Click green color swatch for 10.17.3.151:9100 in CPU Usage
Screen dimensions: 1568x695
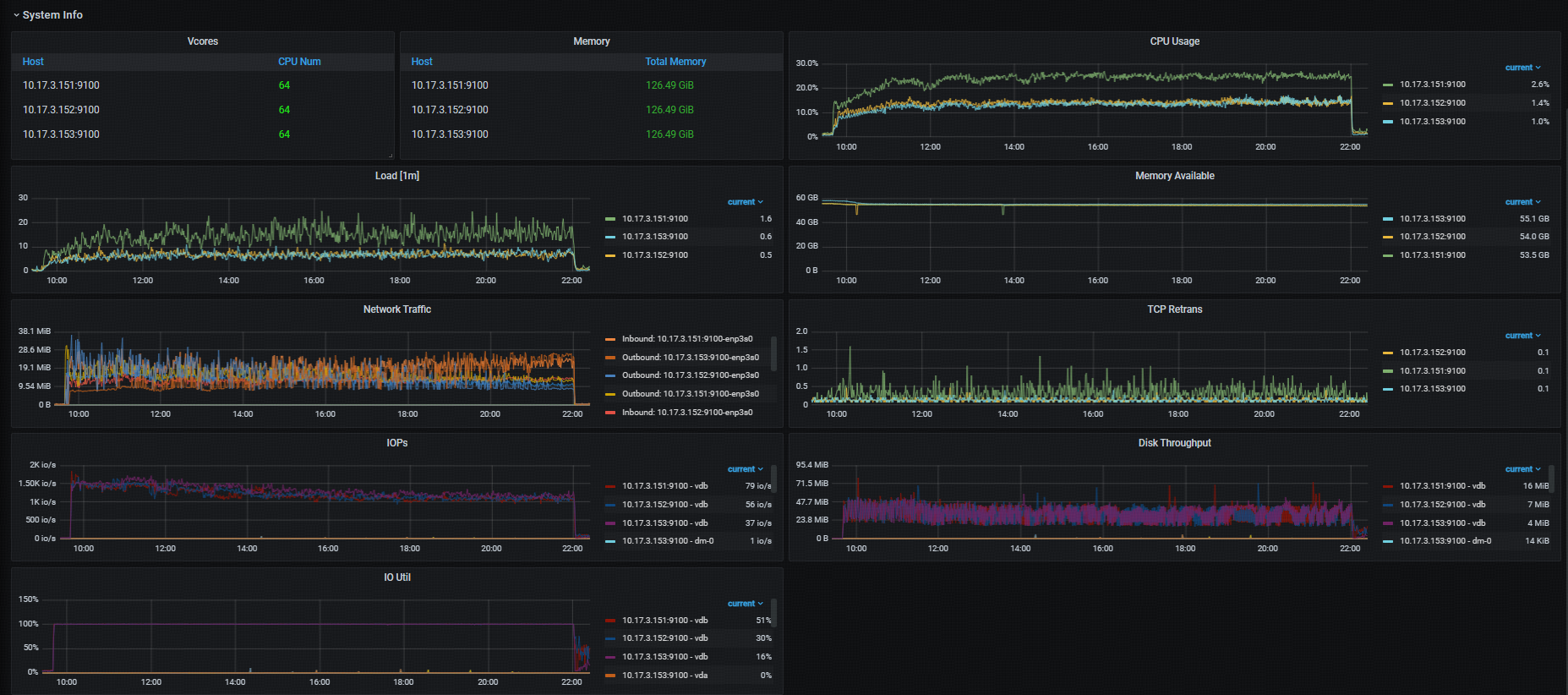(x=1388, y=85)
